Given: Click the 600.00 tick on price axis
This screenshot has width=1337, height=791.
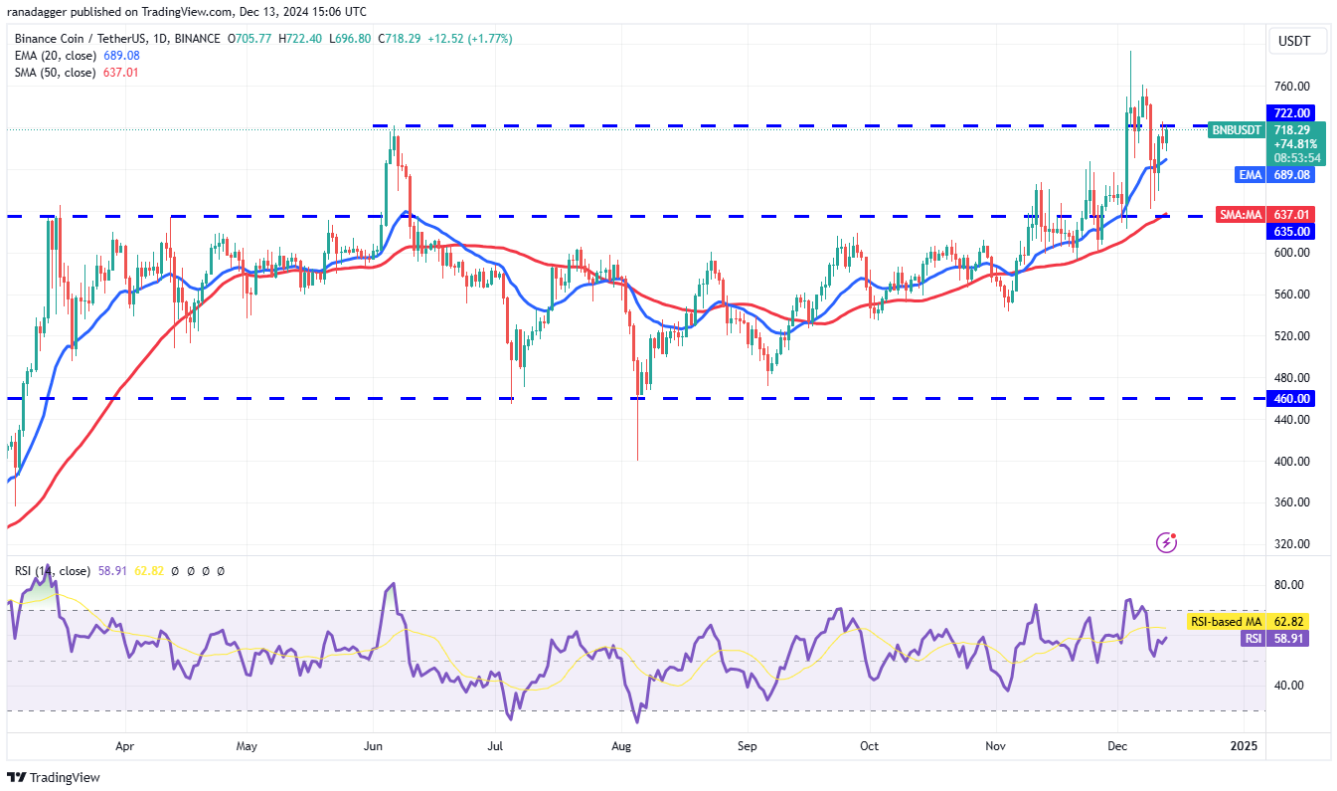Looking at the screenshot, I should (x=1290, y=252).
